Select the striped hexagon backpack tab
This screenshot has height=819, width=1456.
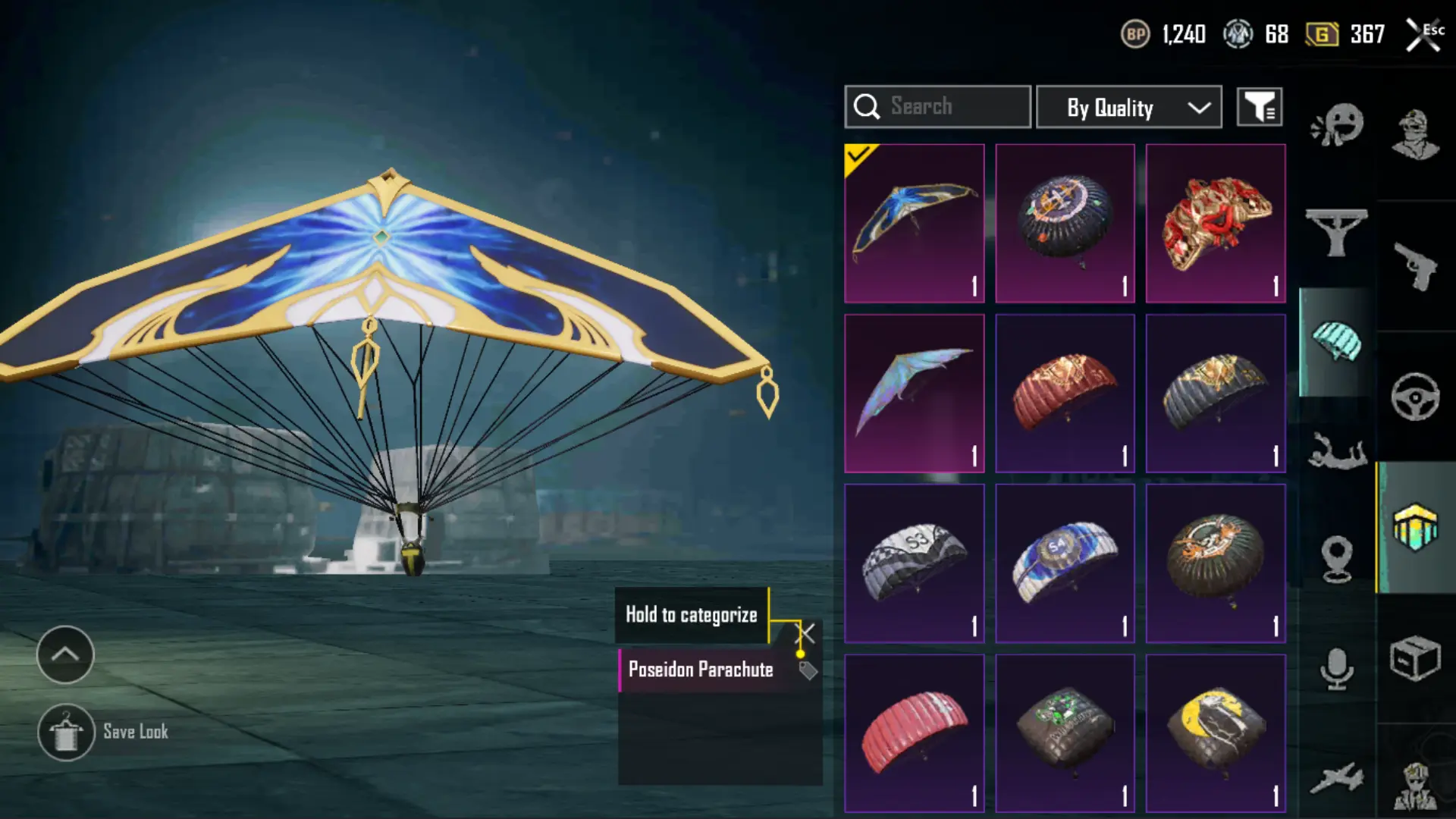(x=1415, y=527)
